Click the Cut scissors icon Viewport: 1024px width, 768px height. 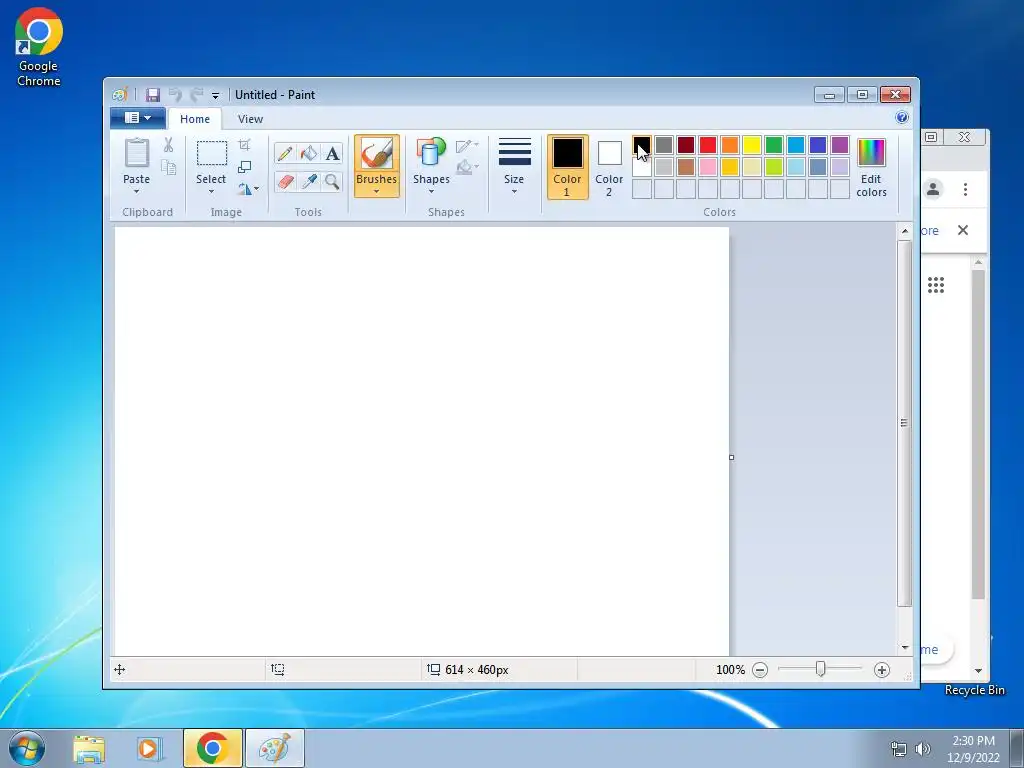(168, 145)
